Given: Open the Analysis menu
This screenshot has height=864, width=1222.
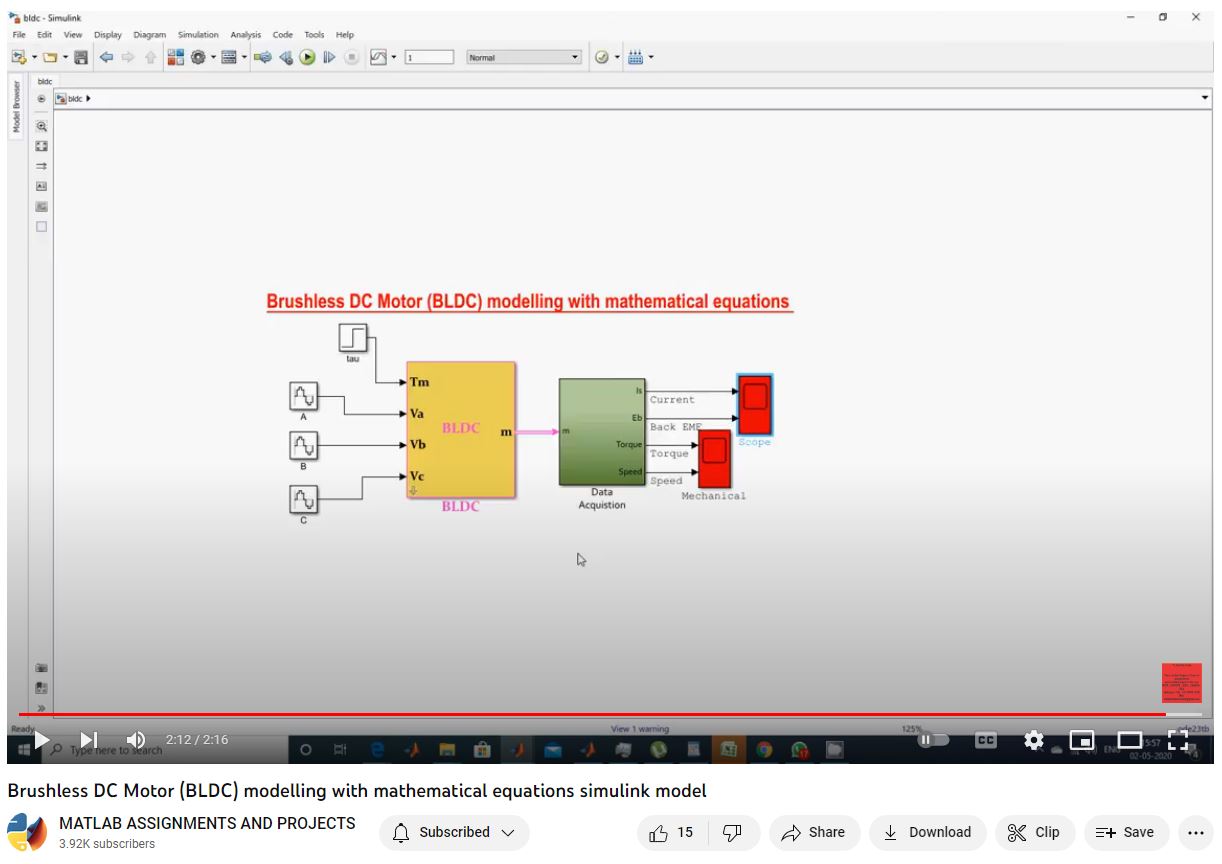Looking at the screenshot, I should (245, 35).
